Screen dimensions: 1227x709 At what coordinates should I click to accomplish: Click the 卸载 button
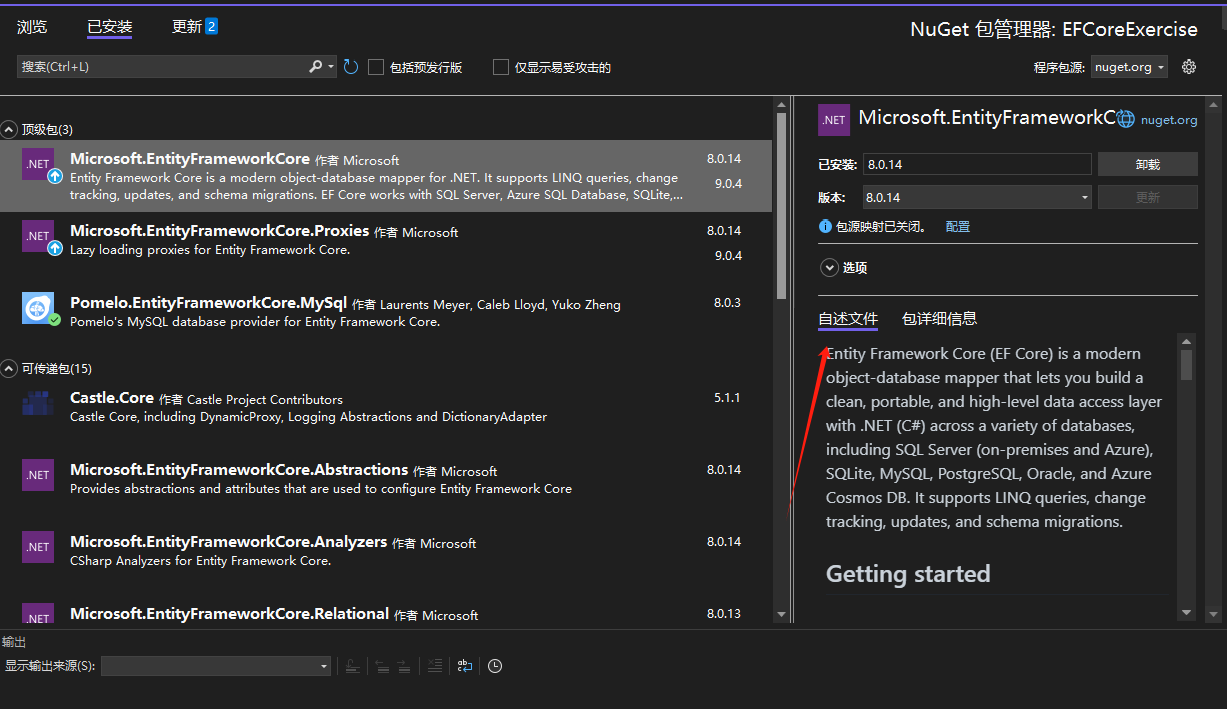click(x=1147, y=163)
